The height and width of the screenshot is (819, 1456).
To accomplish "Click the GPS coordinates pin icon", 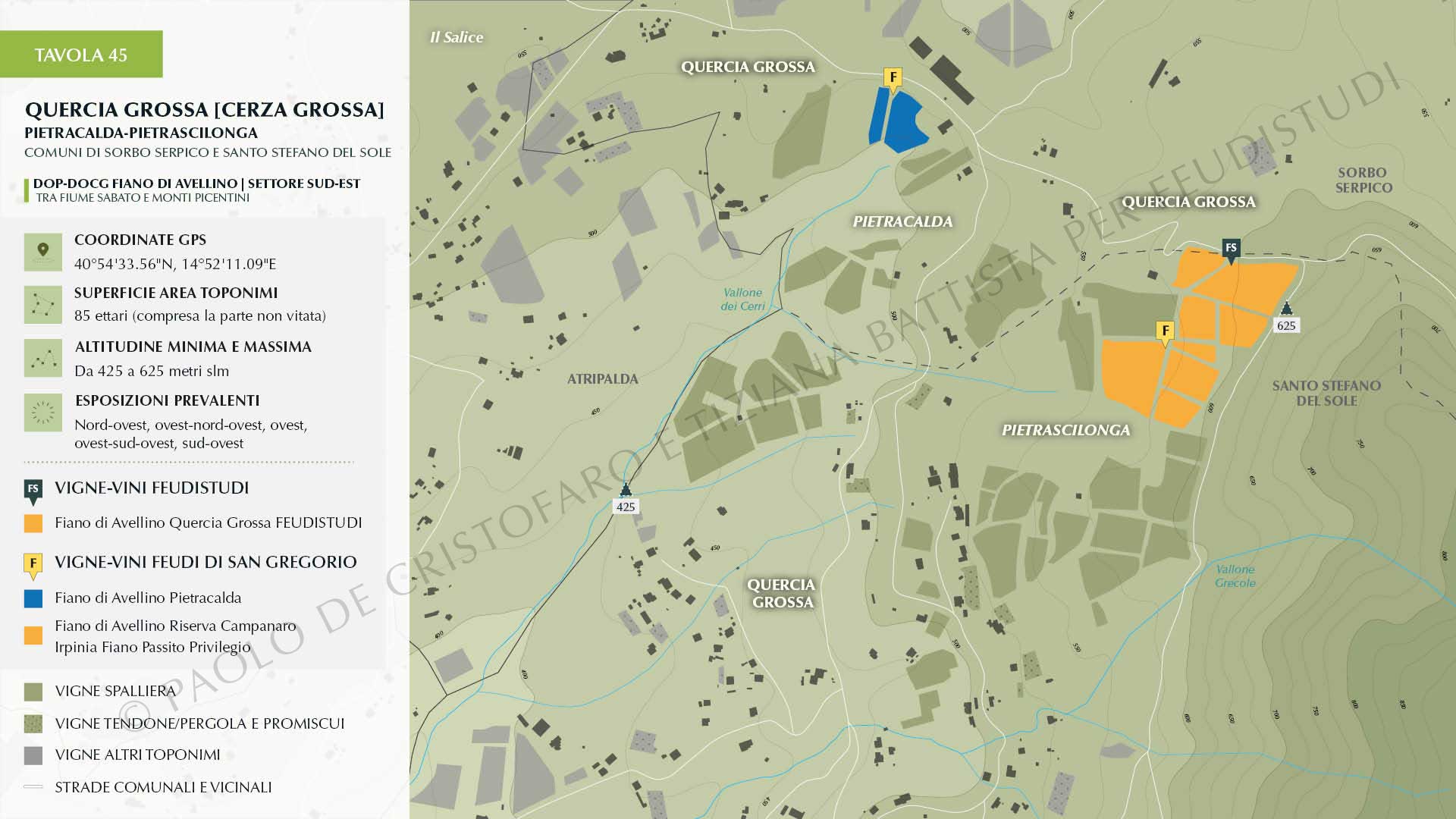I will coord(42,252).
